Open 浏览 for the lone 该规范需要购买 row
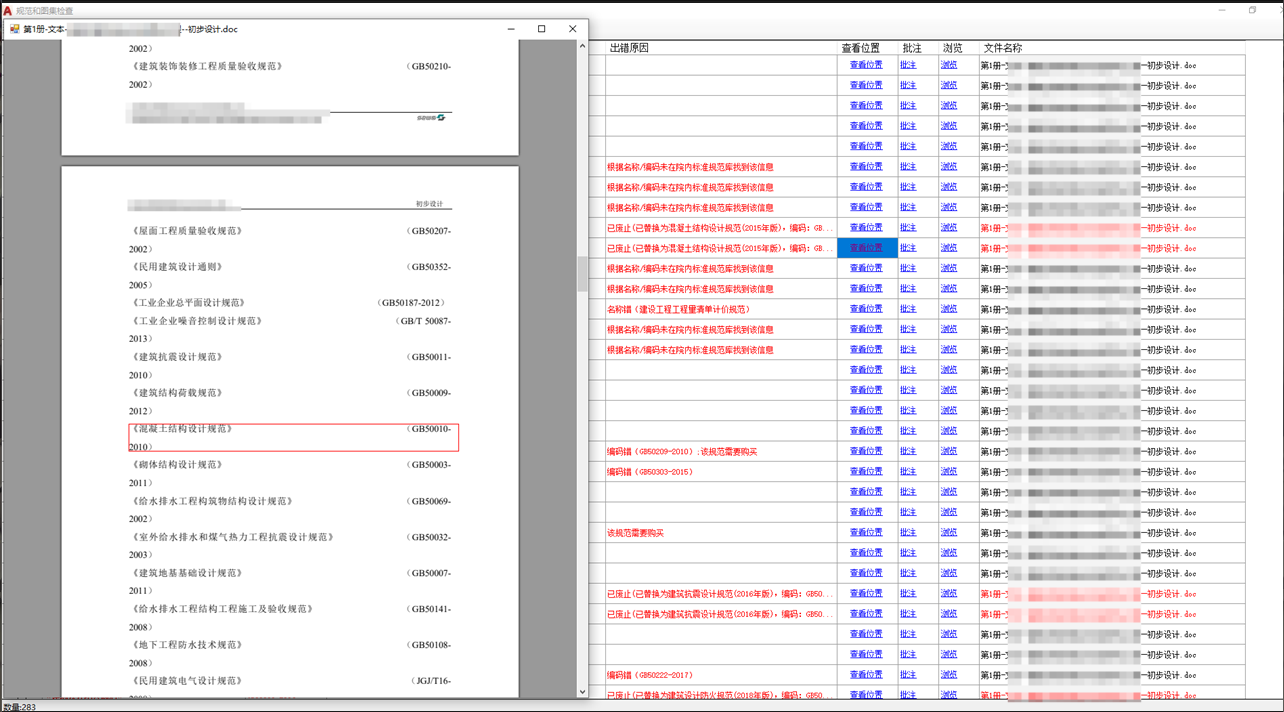The image size is (1284, 712). pyautogui.click(x=948, y=532)
